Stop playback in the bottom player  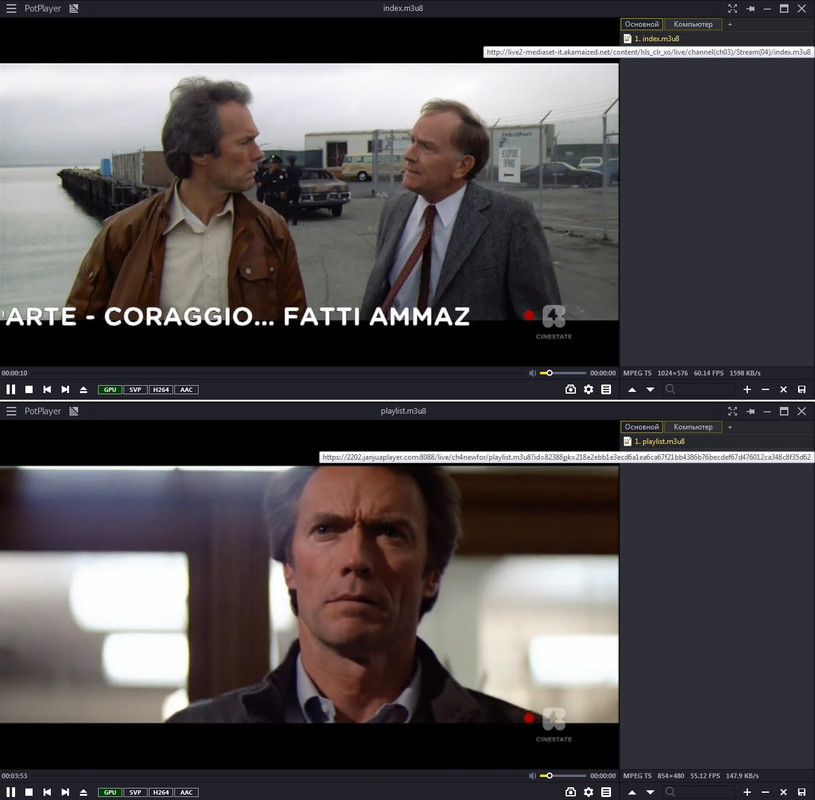pyautogui.click(x=29, y=792)
